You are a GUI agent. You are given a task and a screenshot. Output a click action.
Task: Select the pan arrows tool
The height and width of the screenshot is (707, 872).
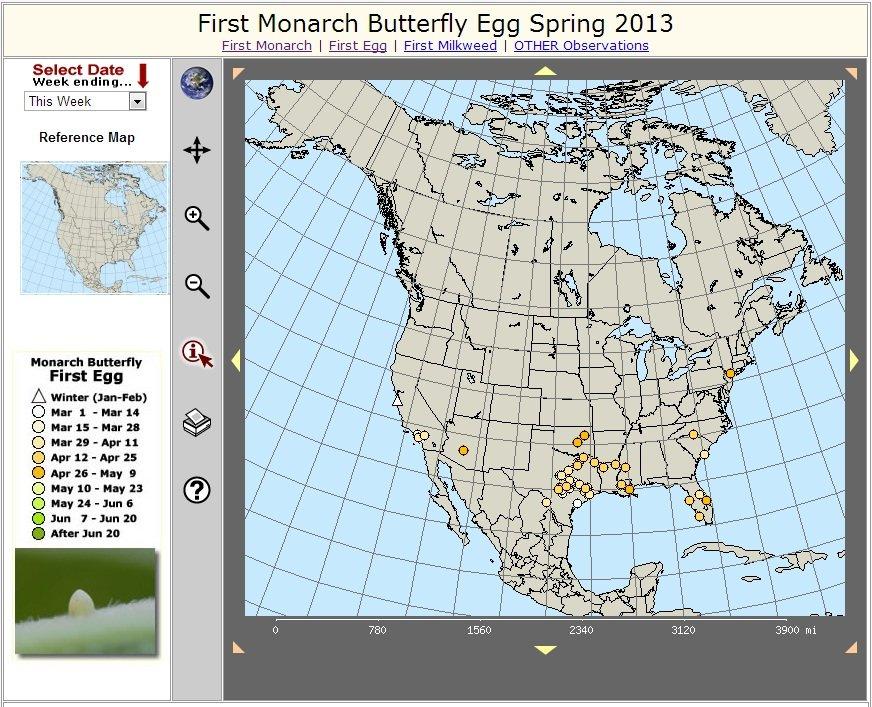197,151
